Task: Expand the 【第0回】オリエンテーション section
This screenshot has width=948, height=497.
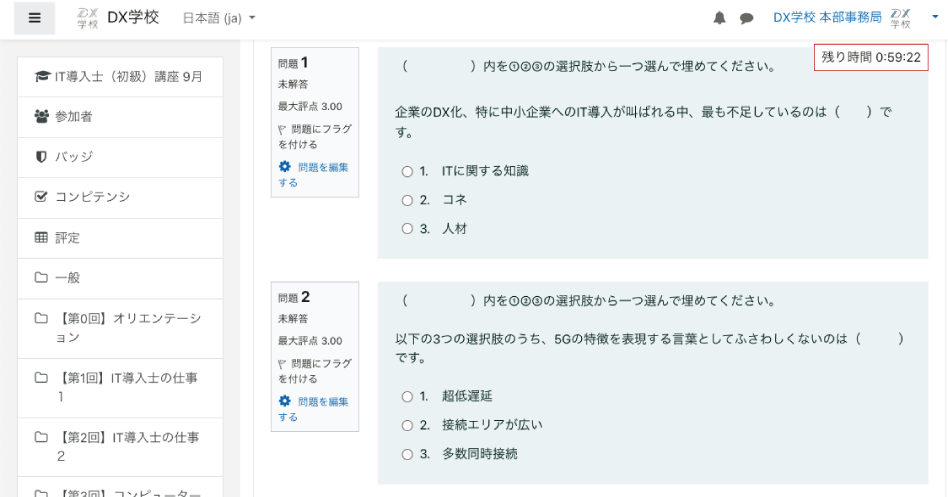Action: pyautogui.click(x=120, y=328)
